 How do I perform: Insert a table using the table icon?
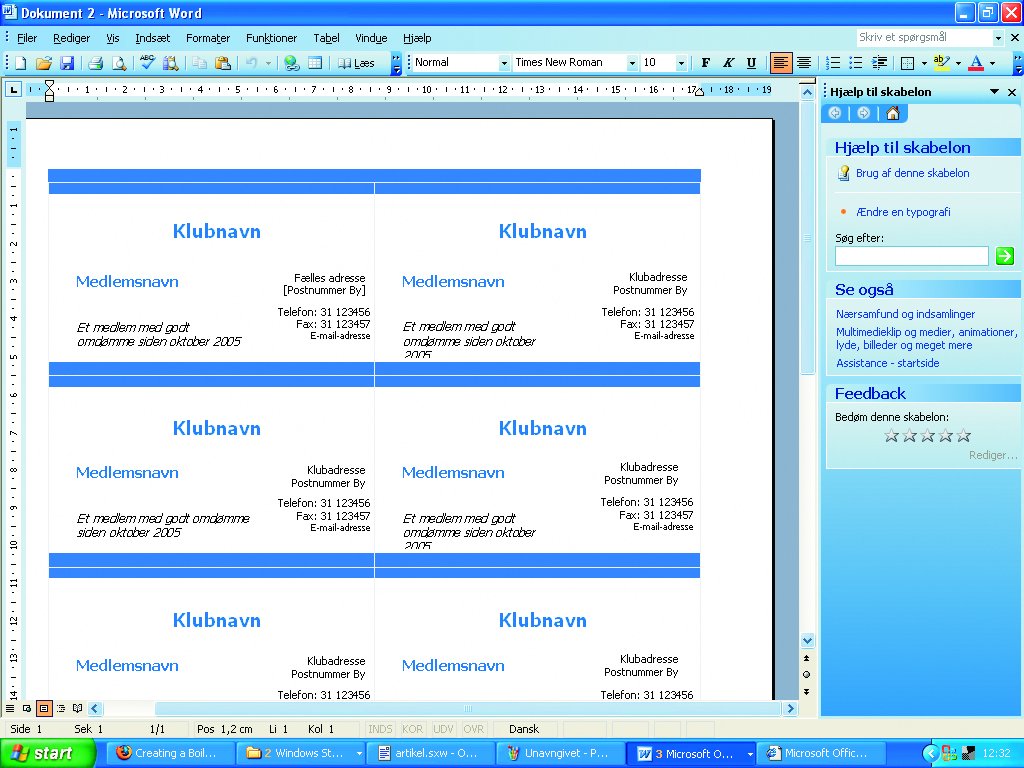point(315,63)
